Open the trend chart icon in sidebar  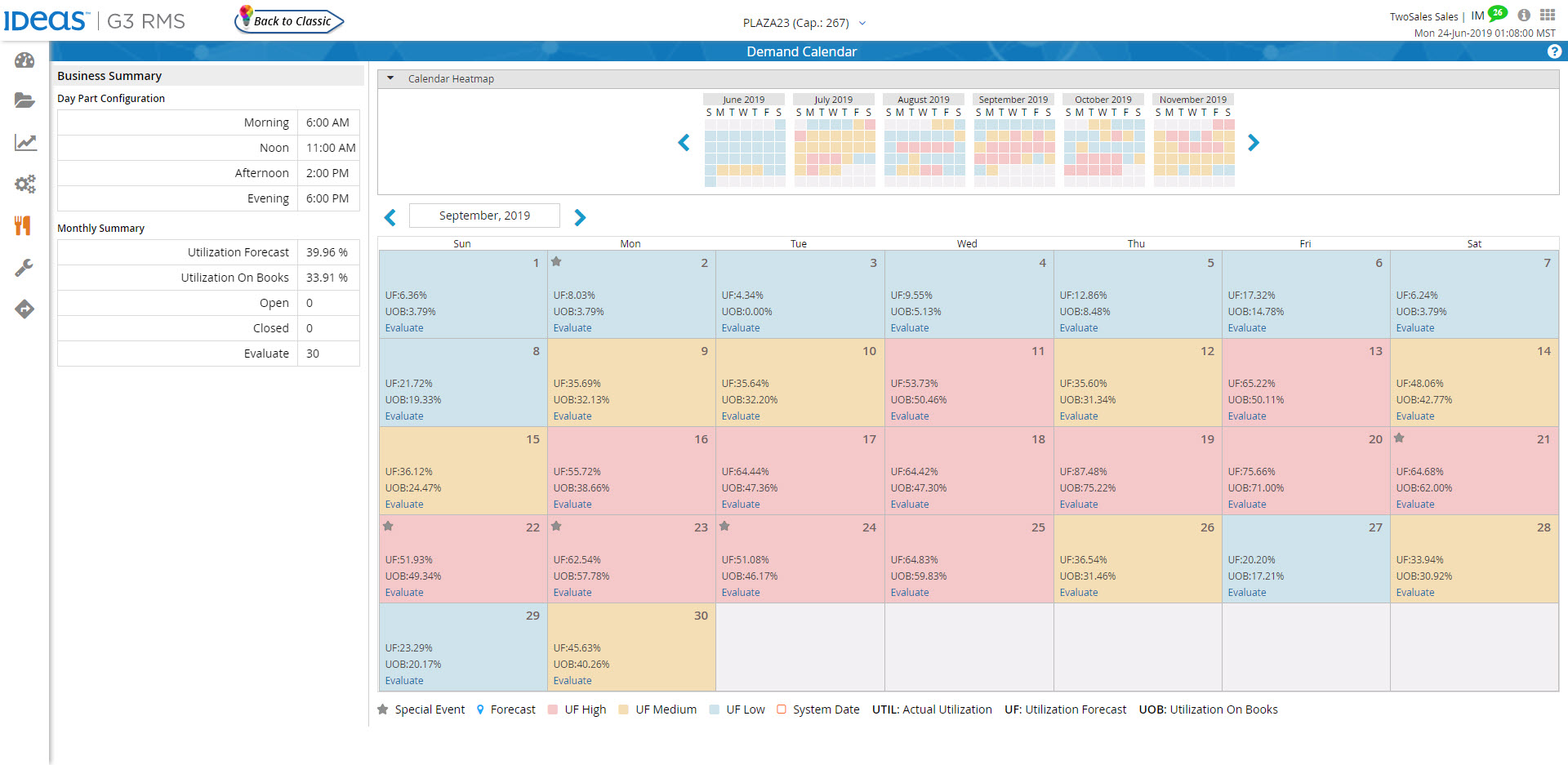pyautogui.click(x=25, y=143)
